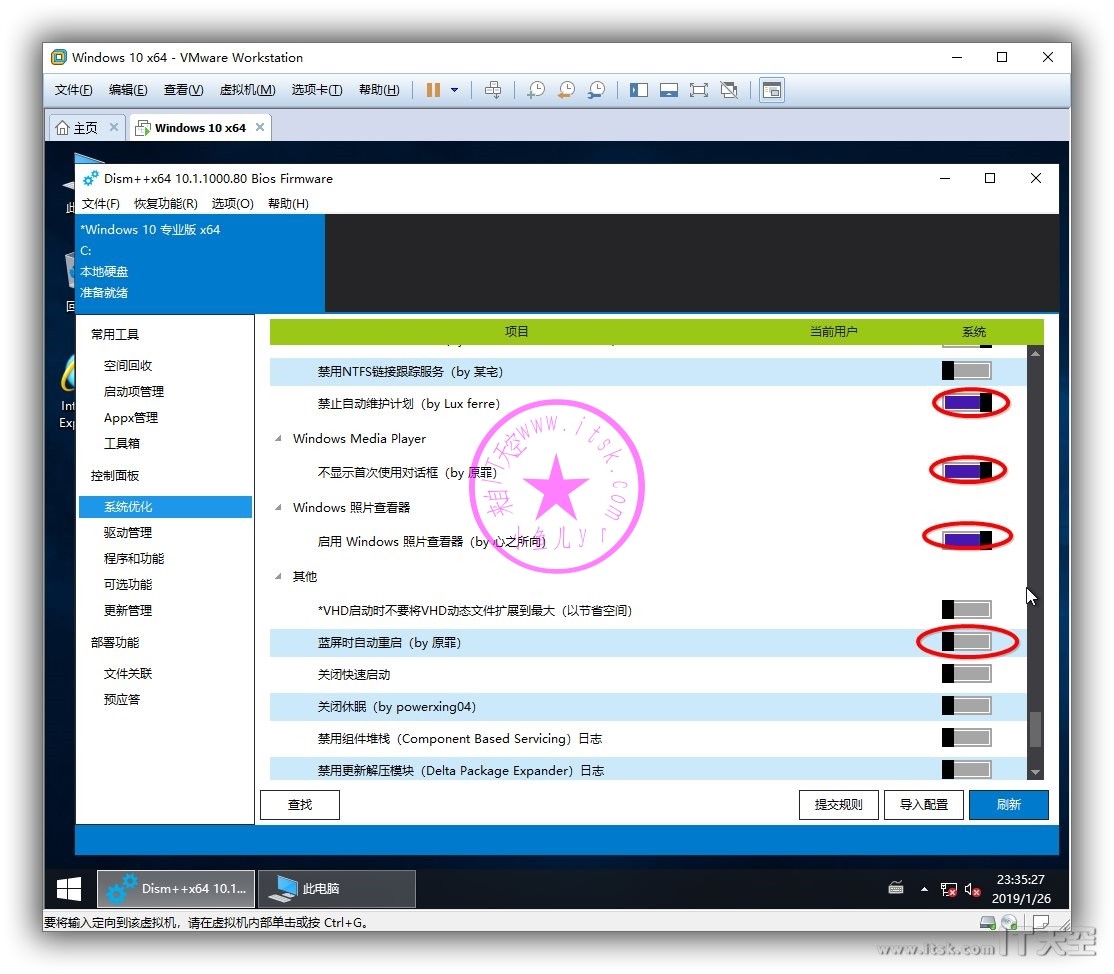This screenshot has width=1114, height=974.
Task: Close the 主页 tab in VMware
Action: (x=114, y=127)
